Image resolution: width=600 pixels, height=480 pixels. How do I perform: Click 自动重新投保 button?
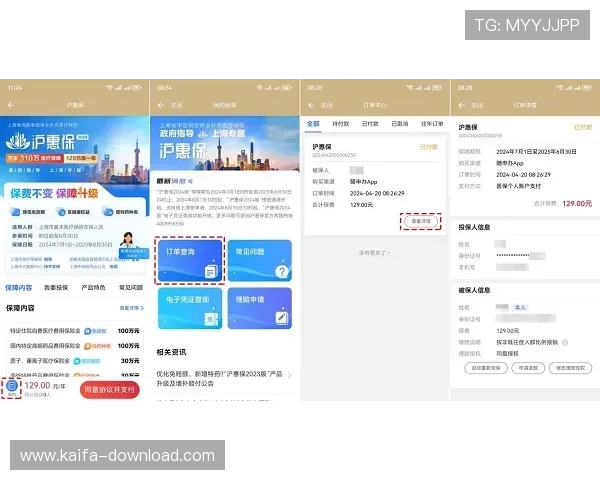pos(486,368)
